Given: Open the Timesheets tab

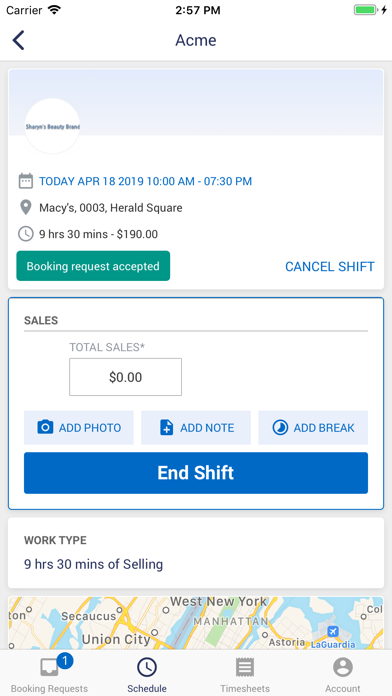Looking at the screenshot, I should (245, 673).
